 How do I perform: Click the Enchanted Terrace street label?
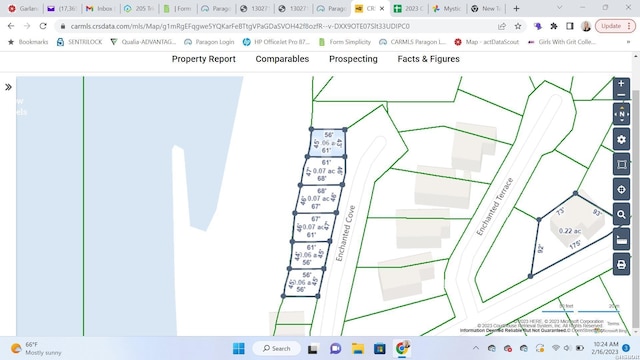point(494,207)
